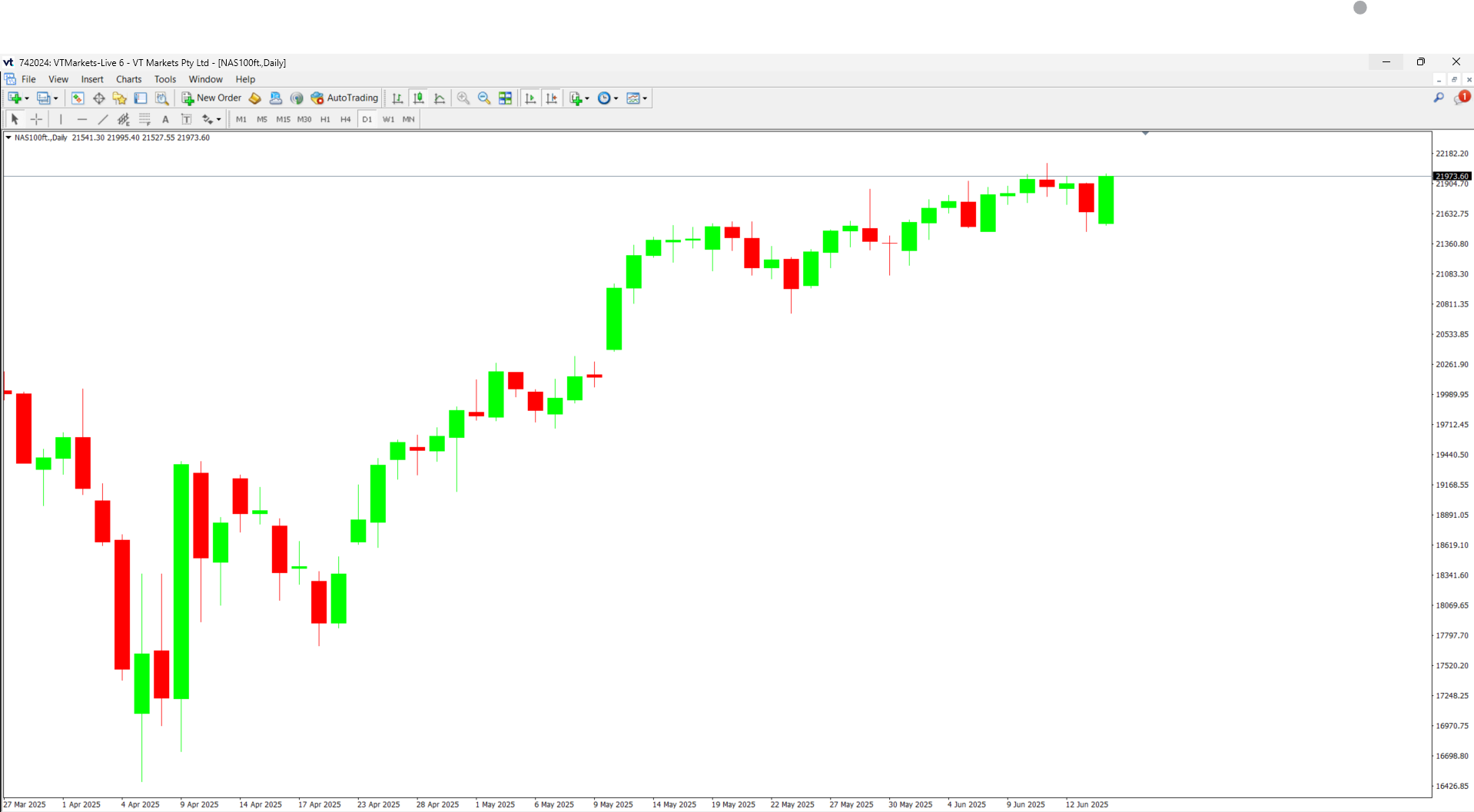
Task: Switch to candlestick chart mode
Action: 419,98
